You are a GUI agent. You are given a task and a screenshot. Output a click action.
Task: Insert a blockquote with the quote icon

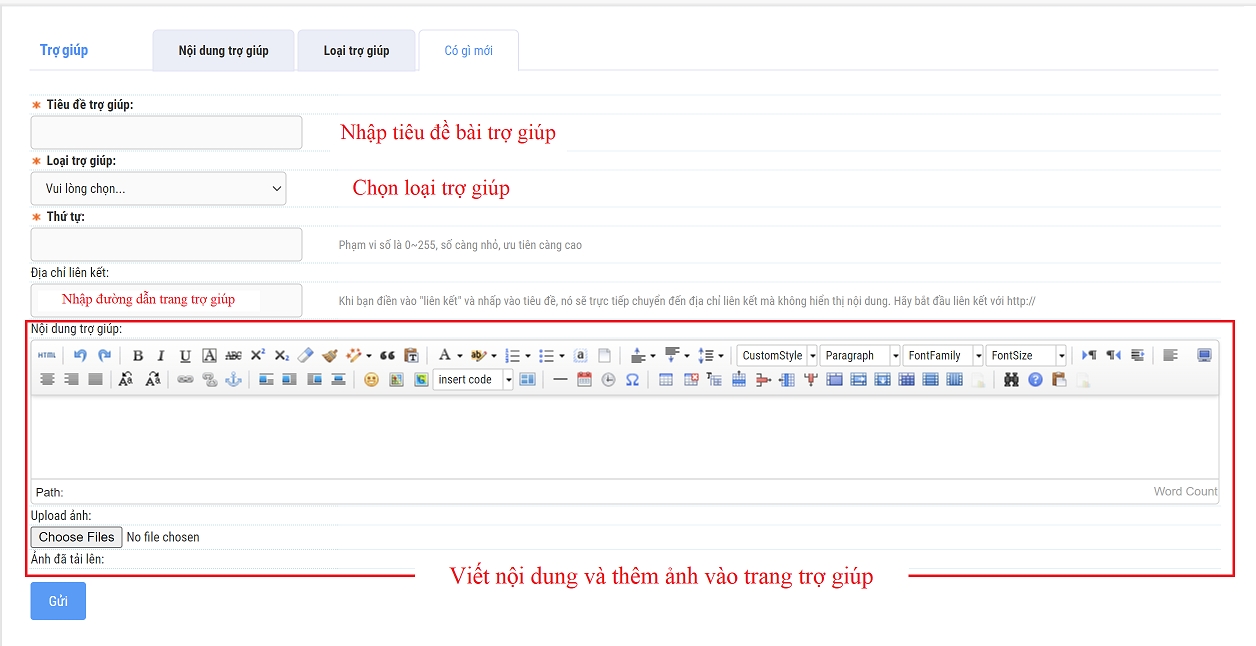(387, 355)
